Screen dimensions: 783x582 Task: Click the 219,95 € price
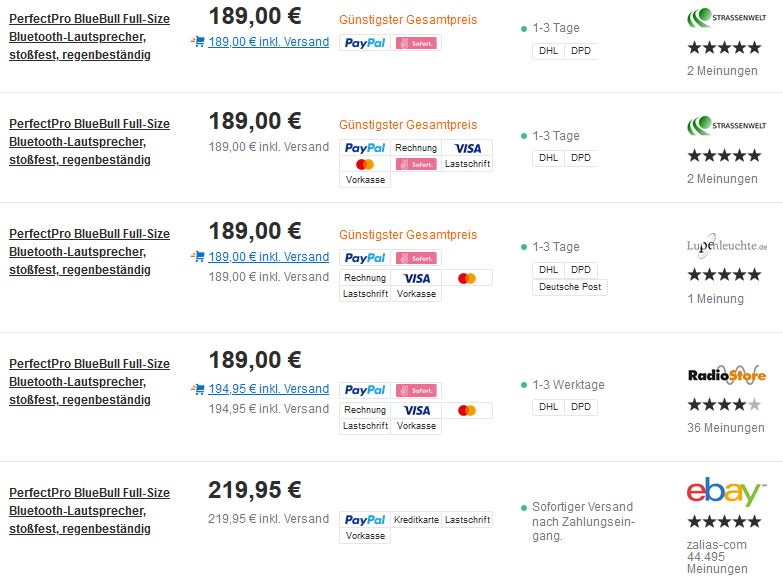coord(255,490)
